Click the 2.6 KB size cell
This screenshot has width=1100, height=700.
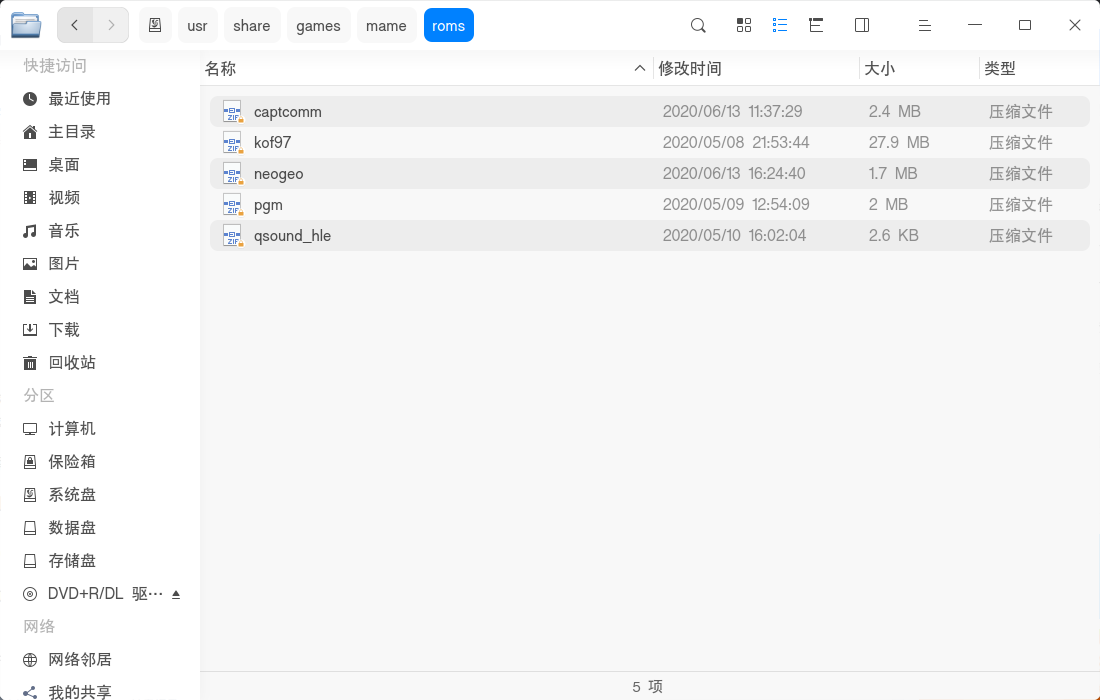pyautogui.click(x=893, y=235)
